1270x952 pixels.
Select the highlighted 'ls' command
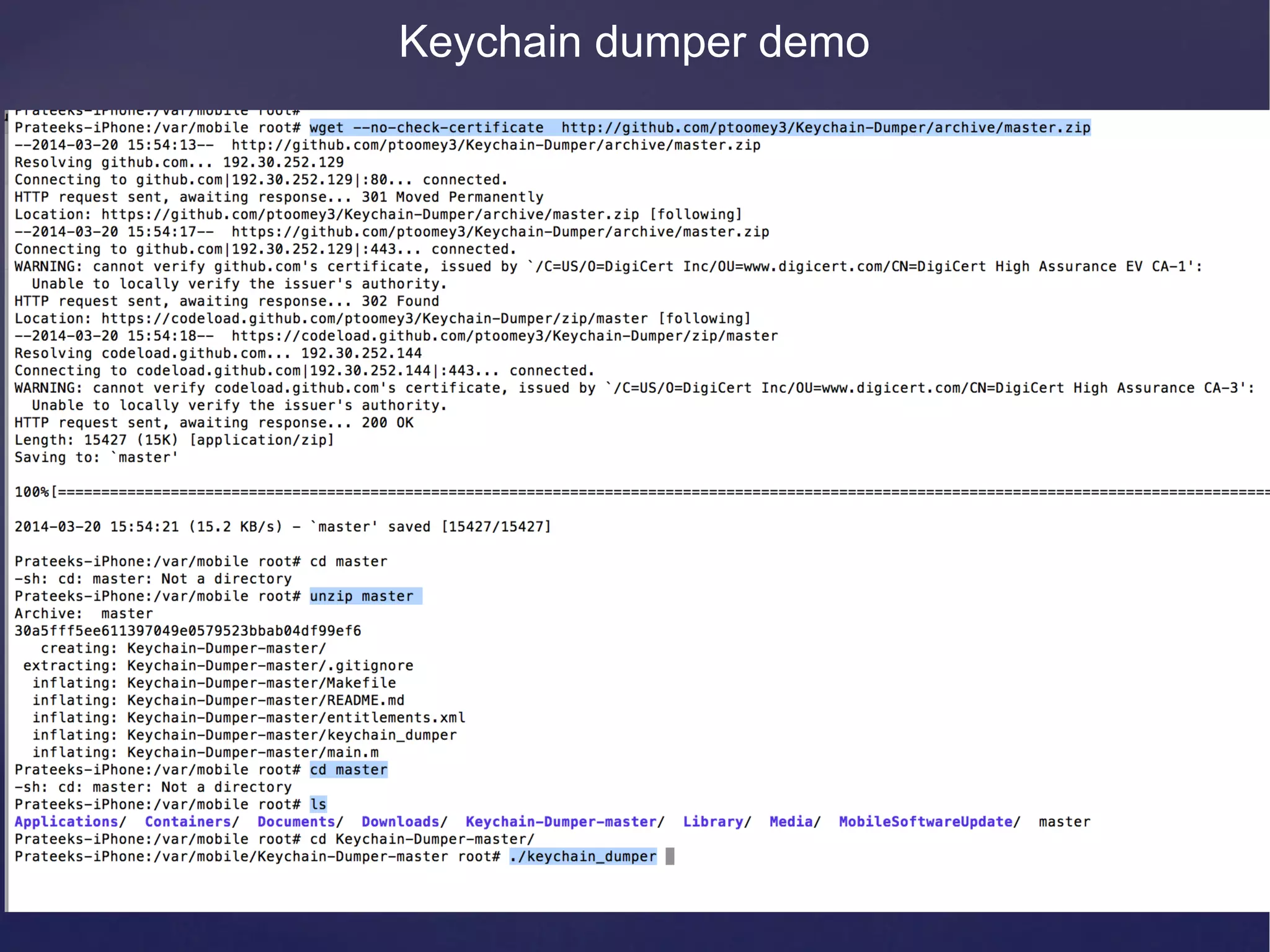(x=318, y=804)
